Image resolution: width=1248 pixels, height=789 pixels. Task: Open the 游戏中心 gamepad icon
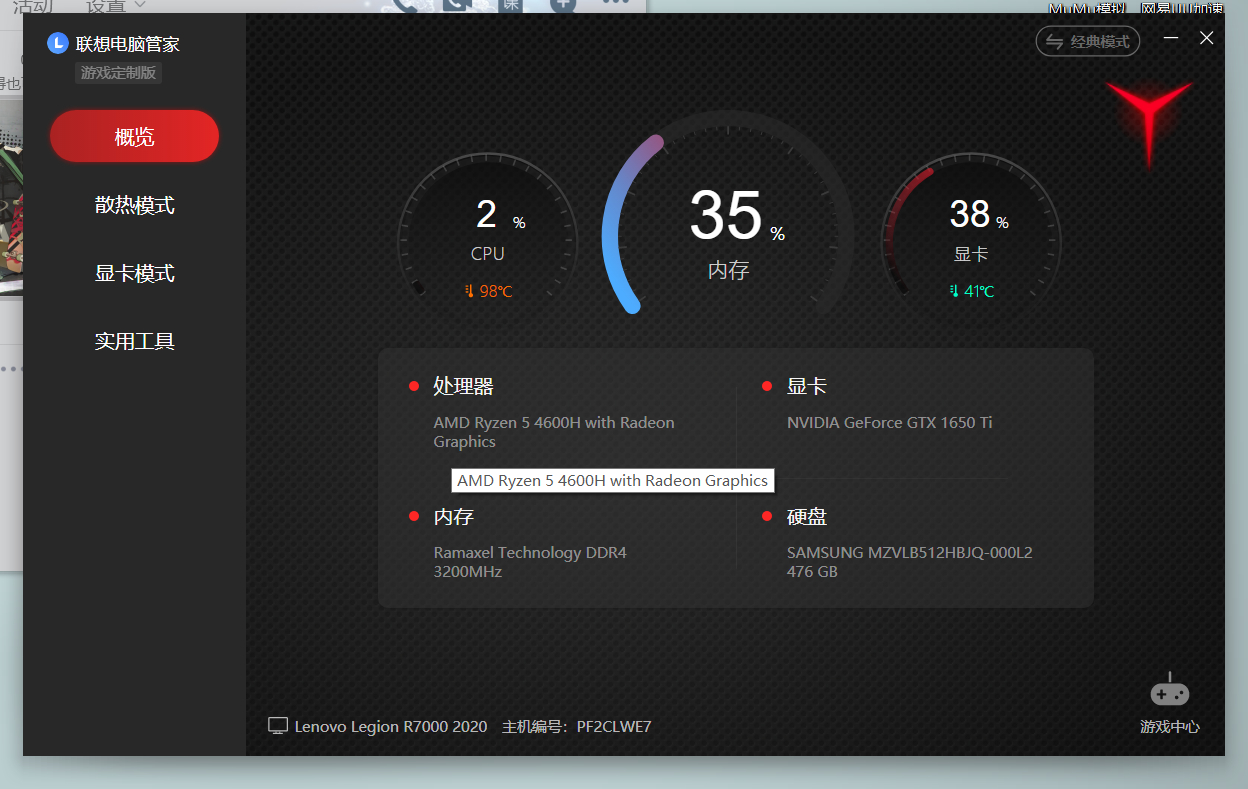pyautogui.click(x=1169, y=692)
